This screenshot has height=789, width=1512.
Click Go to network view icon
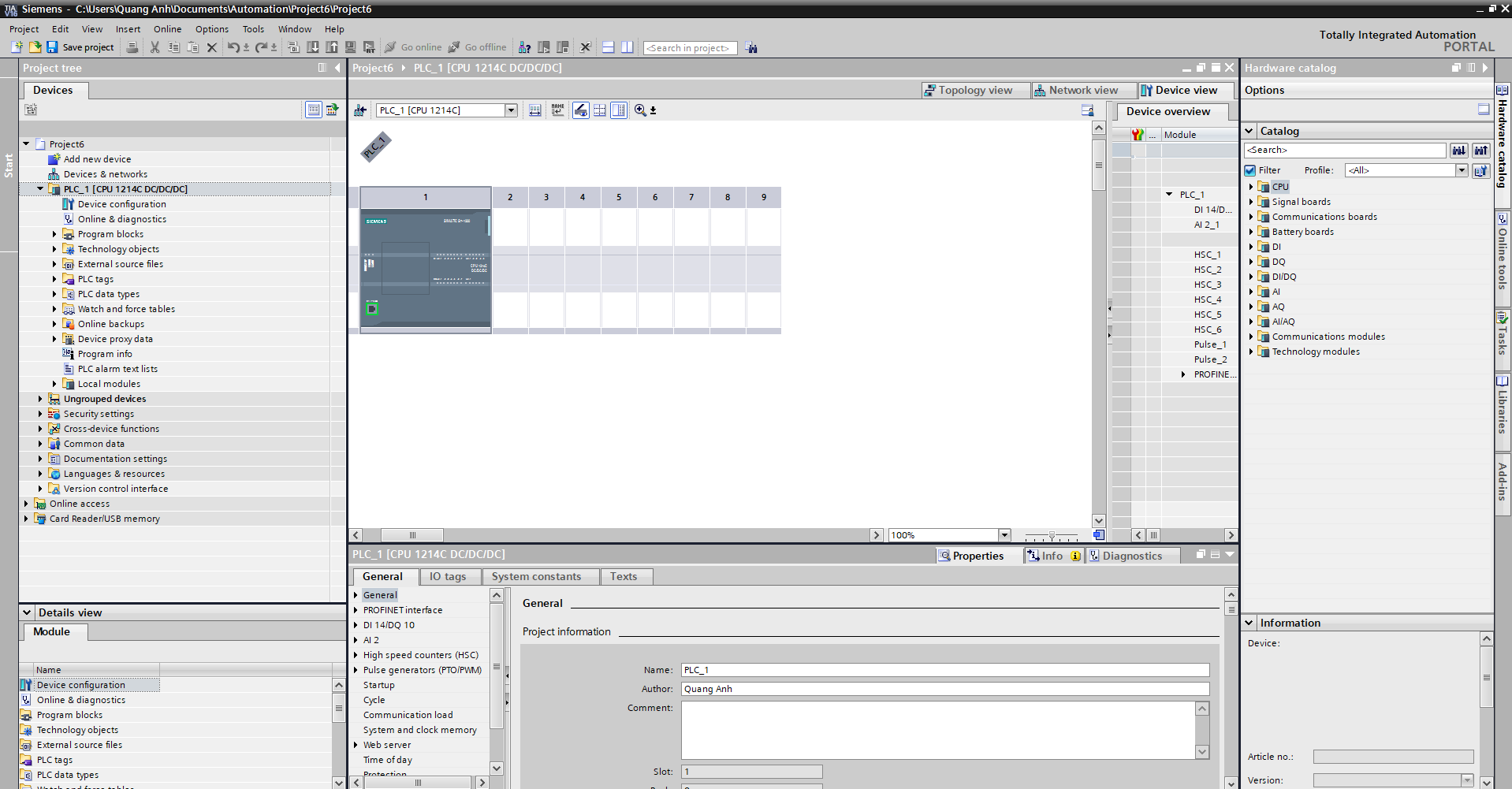pos(360,110)
